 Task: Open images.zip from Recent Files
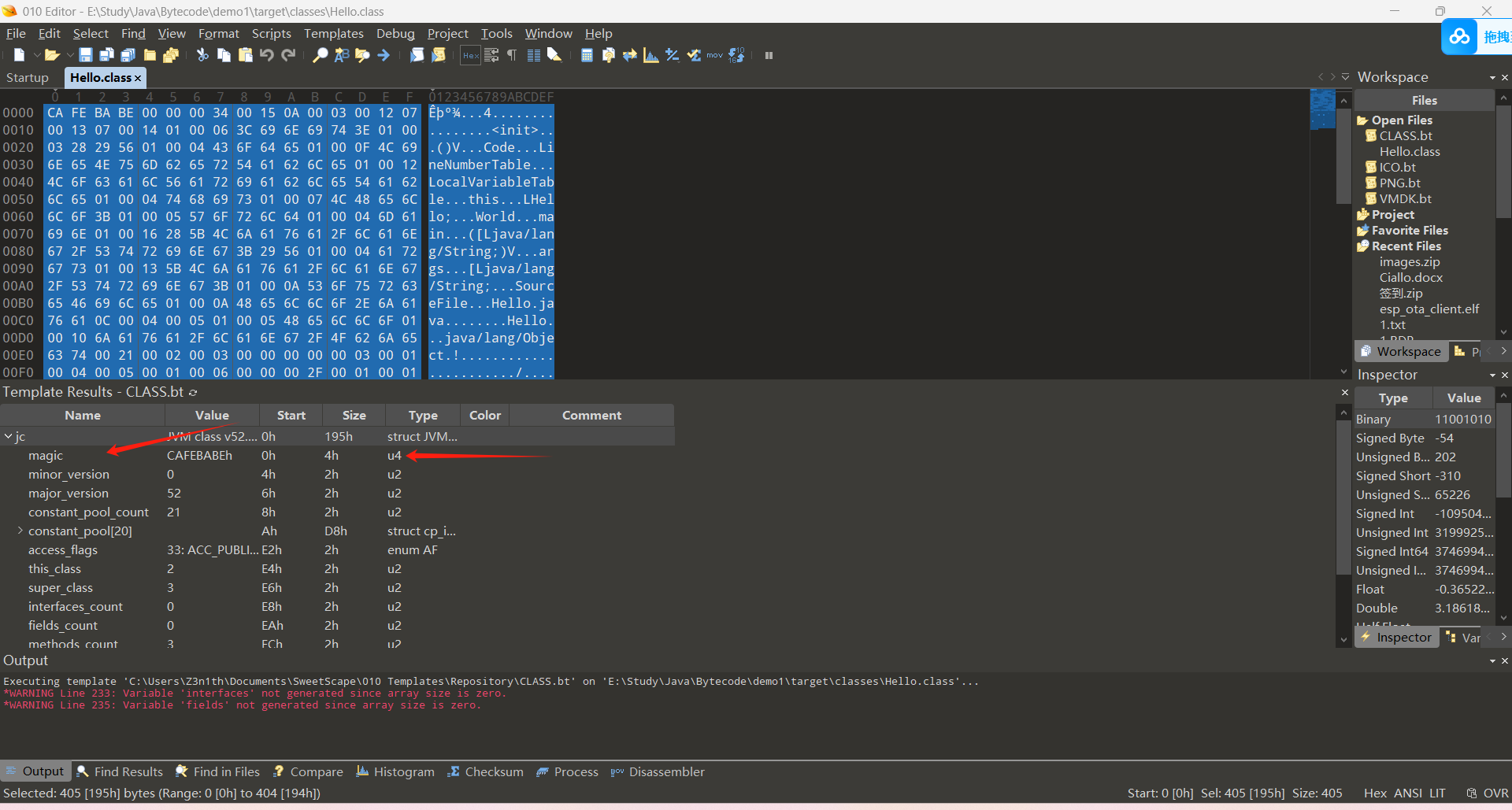1409,262
